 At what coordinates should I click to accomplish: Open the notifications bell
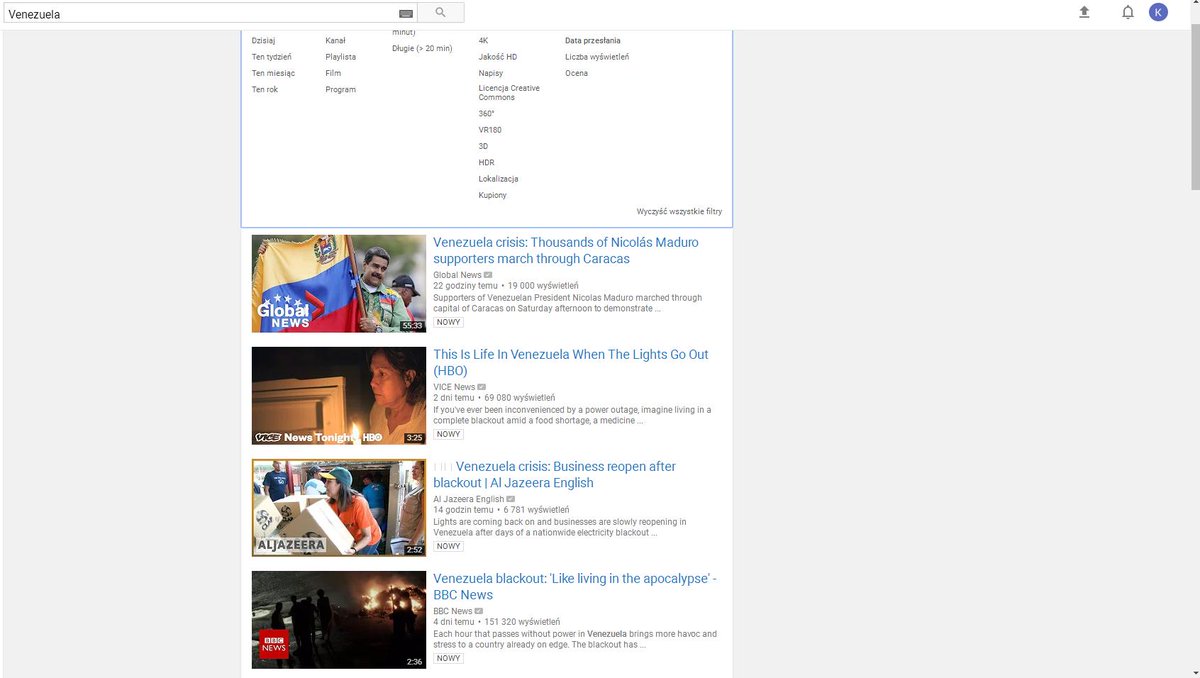[1128, 12]
